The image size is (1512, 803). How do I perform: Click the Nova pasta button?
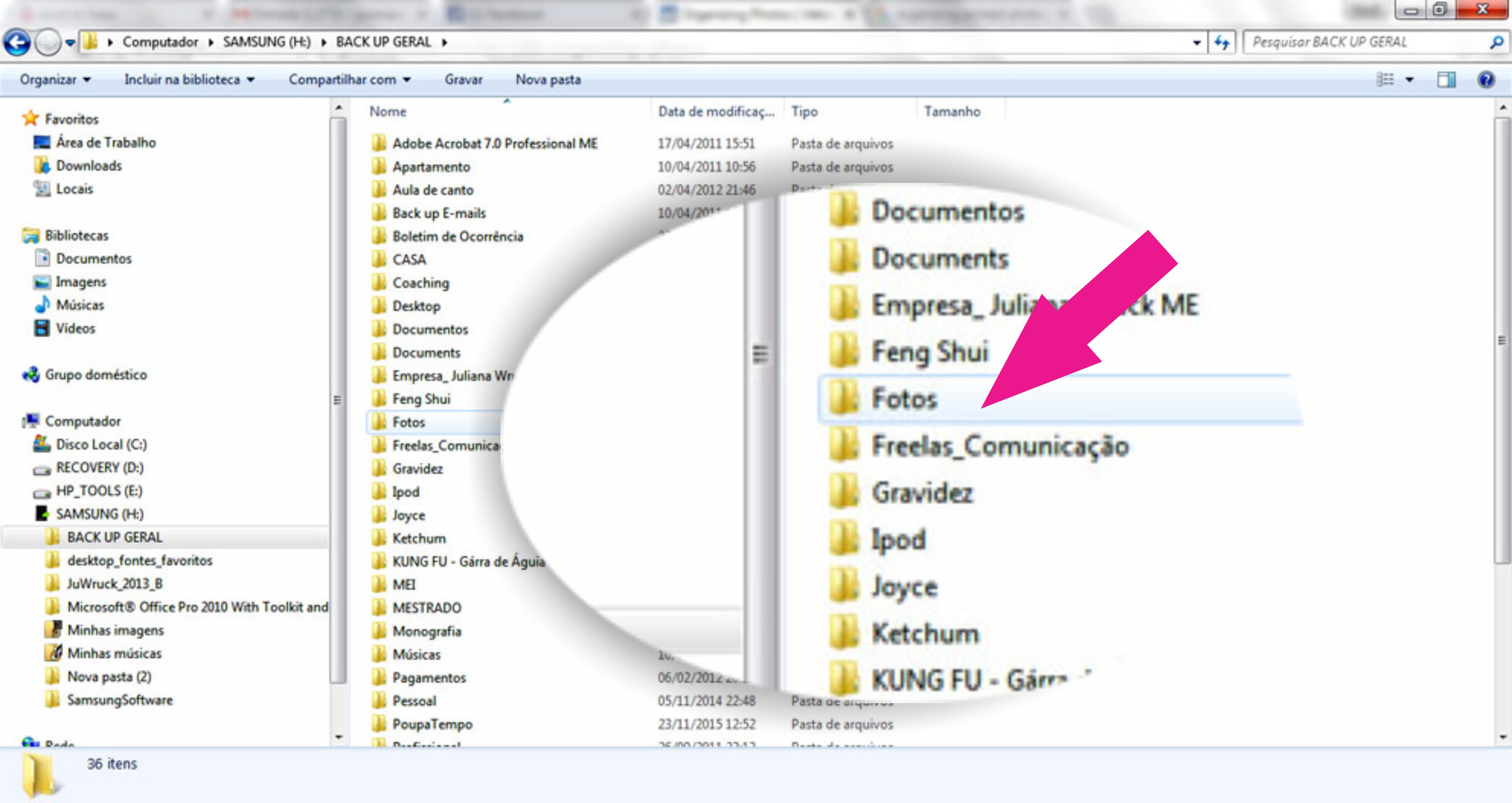(x=548, y=79)
